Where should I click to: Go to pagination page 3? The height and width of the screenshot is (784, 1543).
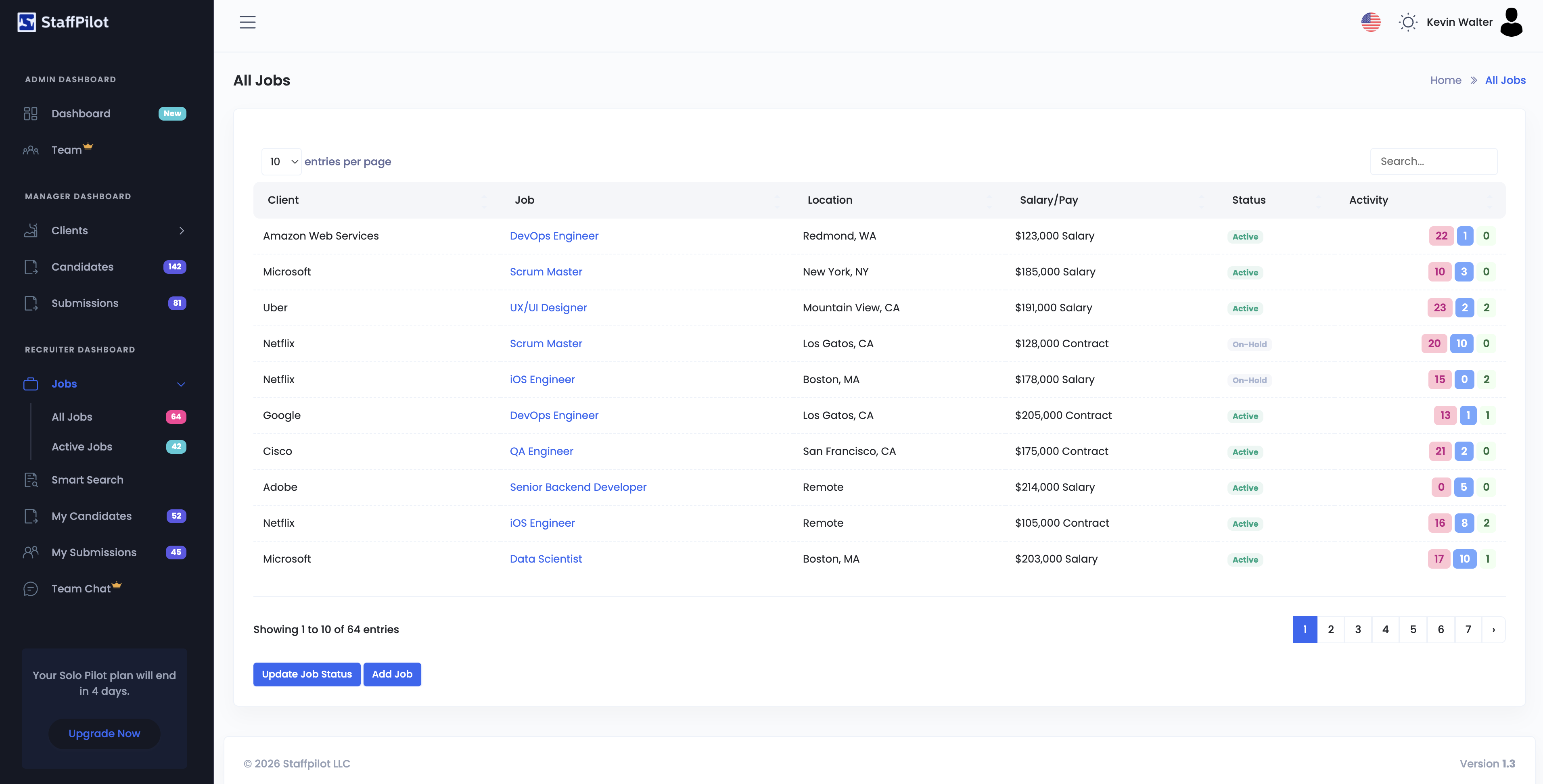point(1358,630)
